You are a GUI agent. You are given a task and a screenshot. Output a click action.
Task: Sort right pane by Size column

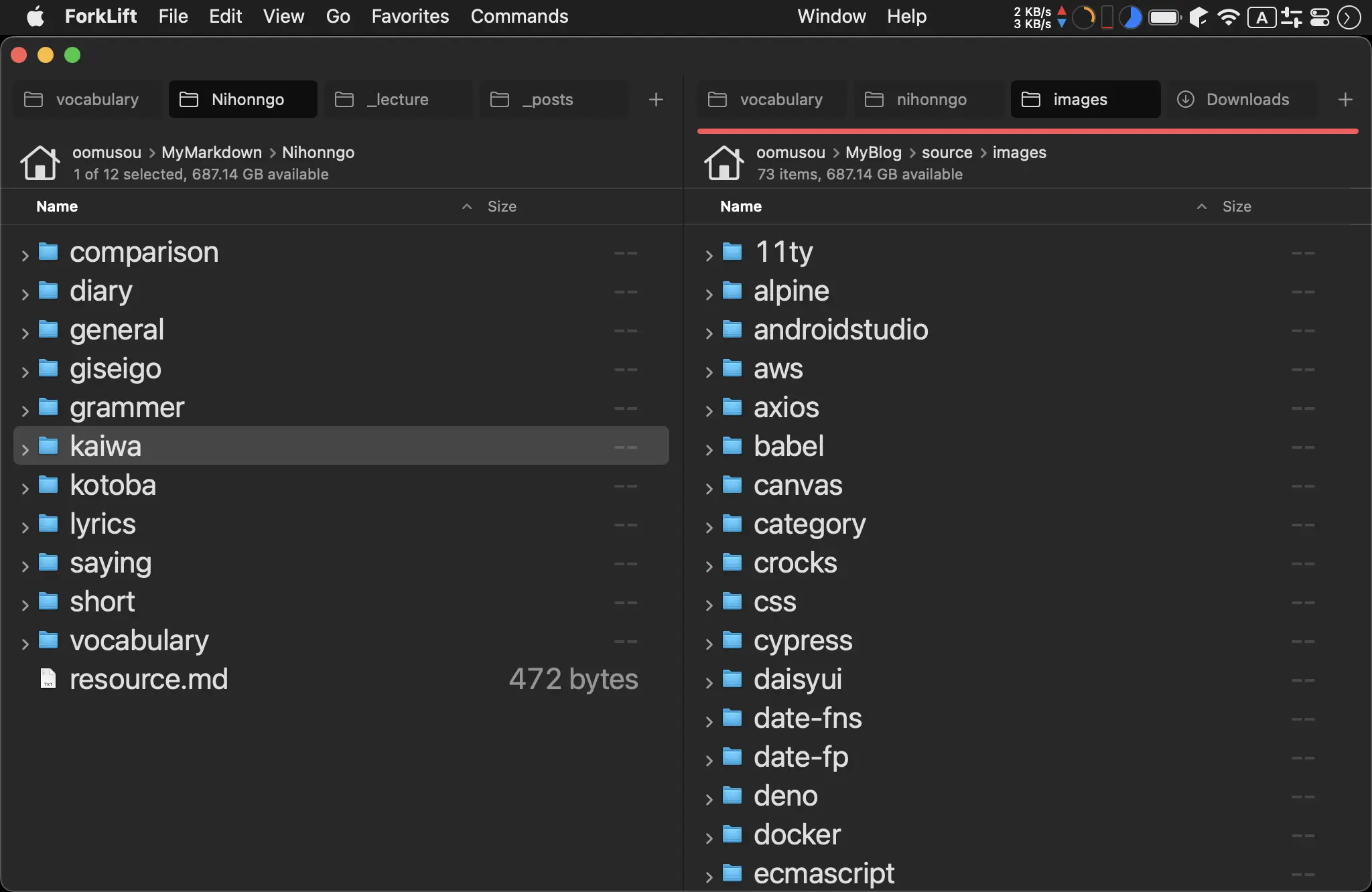[1237, 206]
